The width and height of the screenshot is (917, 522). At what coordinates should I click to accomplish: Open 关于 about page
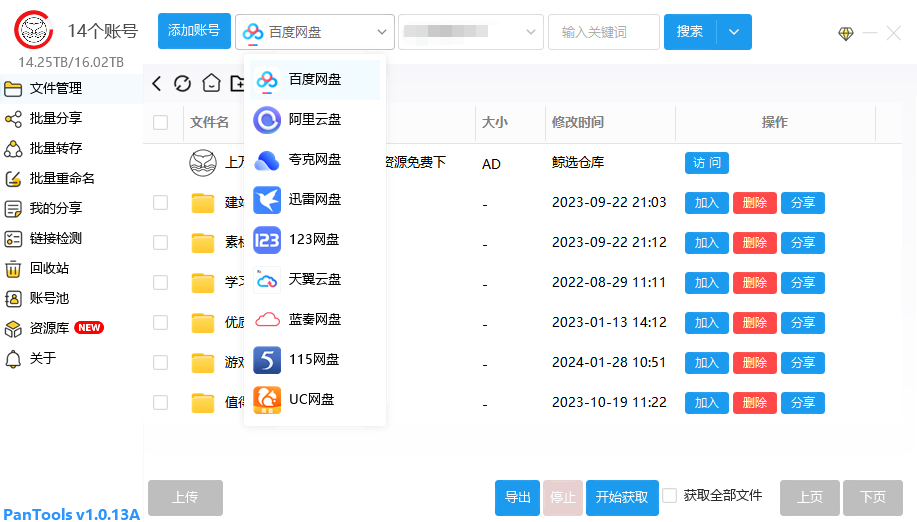click(x=71, y=358)
